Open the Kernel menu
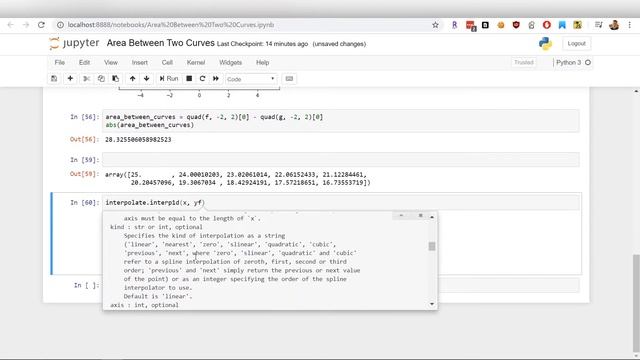The width and height of the screenshot is (640, 360). click(196, 62)
